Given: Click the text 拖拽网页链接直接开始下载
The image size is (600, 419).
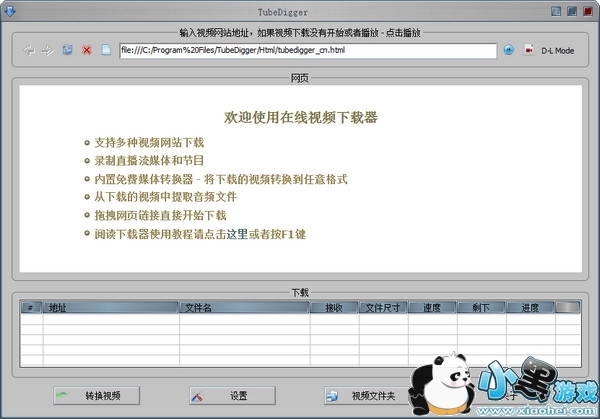Looking at the screenshot, I should [160, 215].
